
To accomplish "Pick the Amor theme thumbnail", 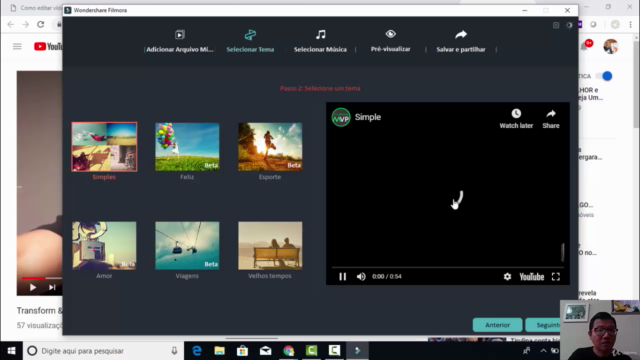I will (x=104, y=245).
